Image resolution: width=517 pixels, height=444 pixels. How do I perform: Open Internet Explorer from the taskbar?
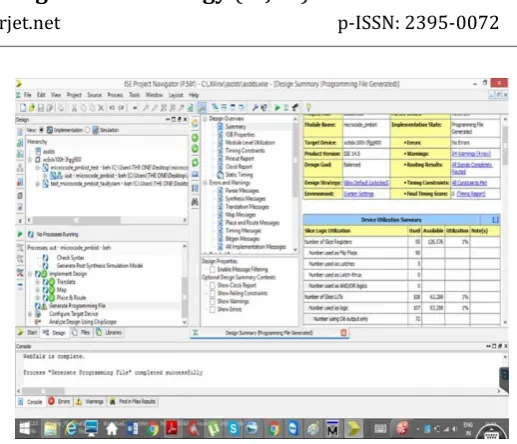(71, 428)
